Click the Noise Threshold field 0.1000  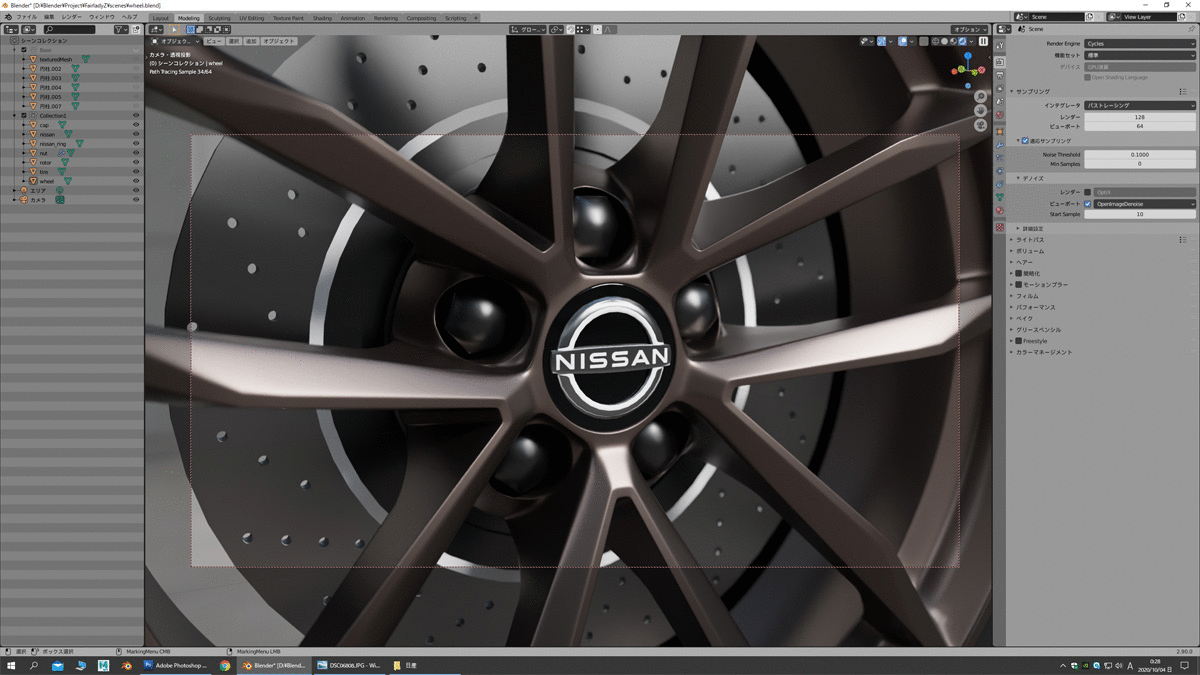pyautogui.click(x=1140, y=155)
